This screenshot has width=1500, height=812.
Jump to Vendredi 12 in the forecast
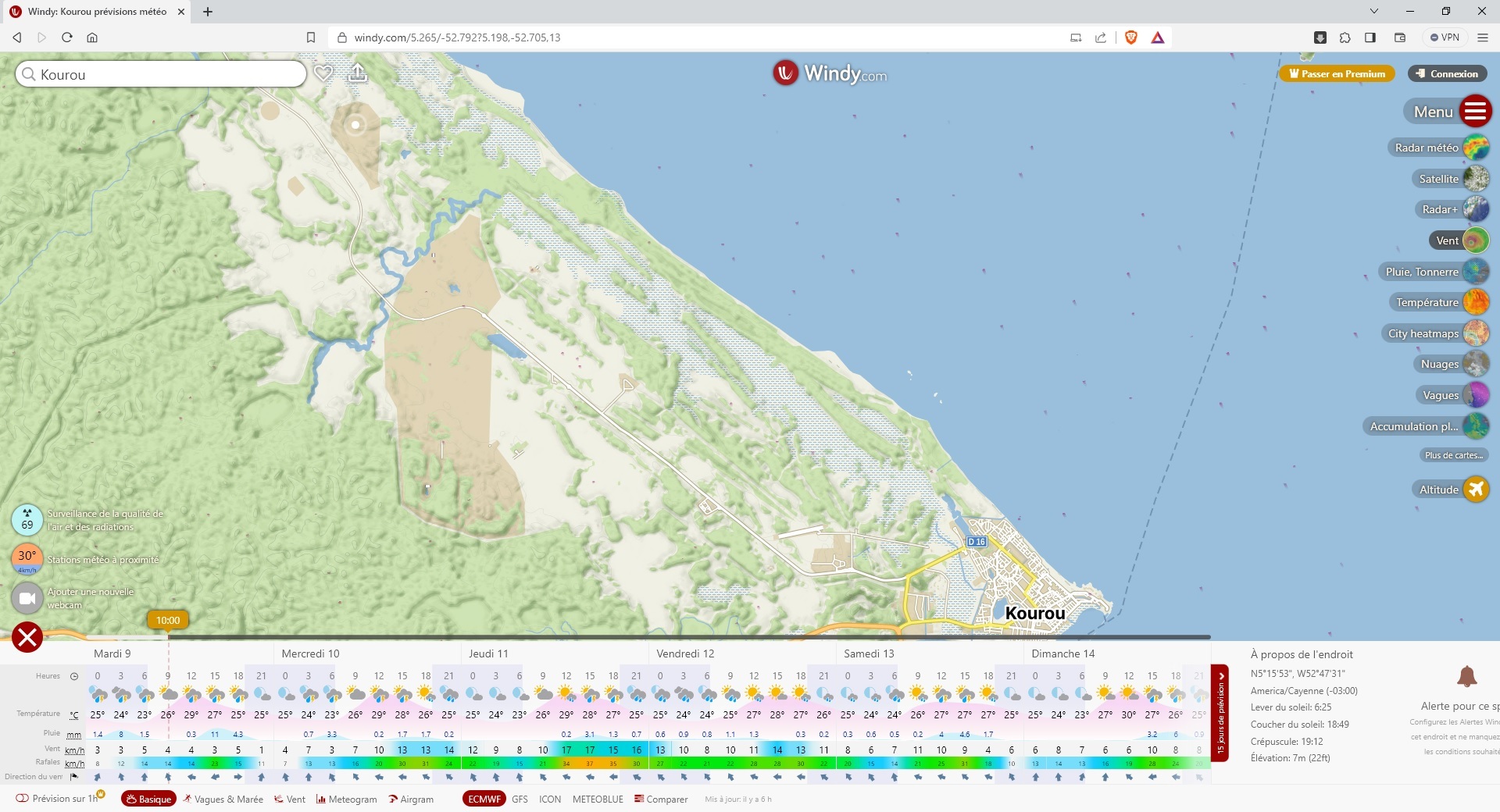point(685,654)
